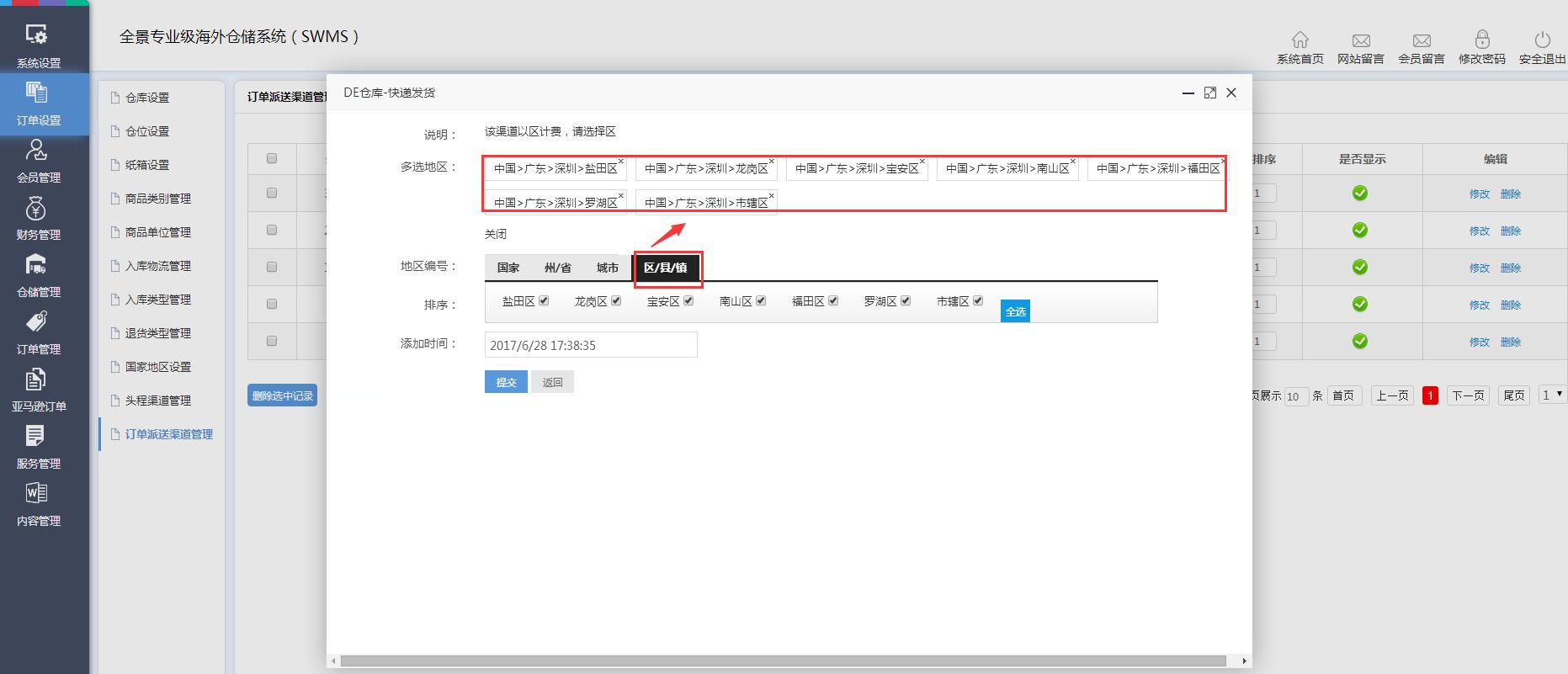Click 修改 in the first table row
This screenshot has width=1568, height=674.
[x=1480, y=194]
